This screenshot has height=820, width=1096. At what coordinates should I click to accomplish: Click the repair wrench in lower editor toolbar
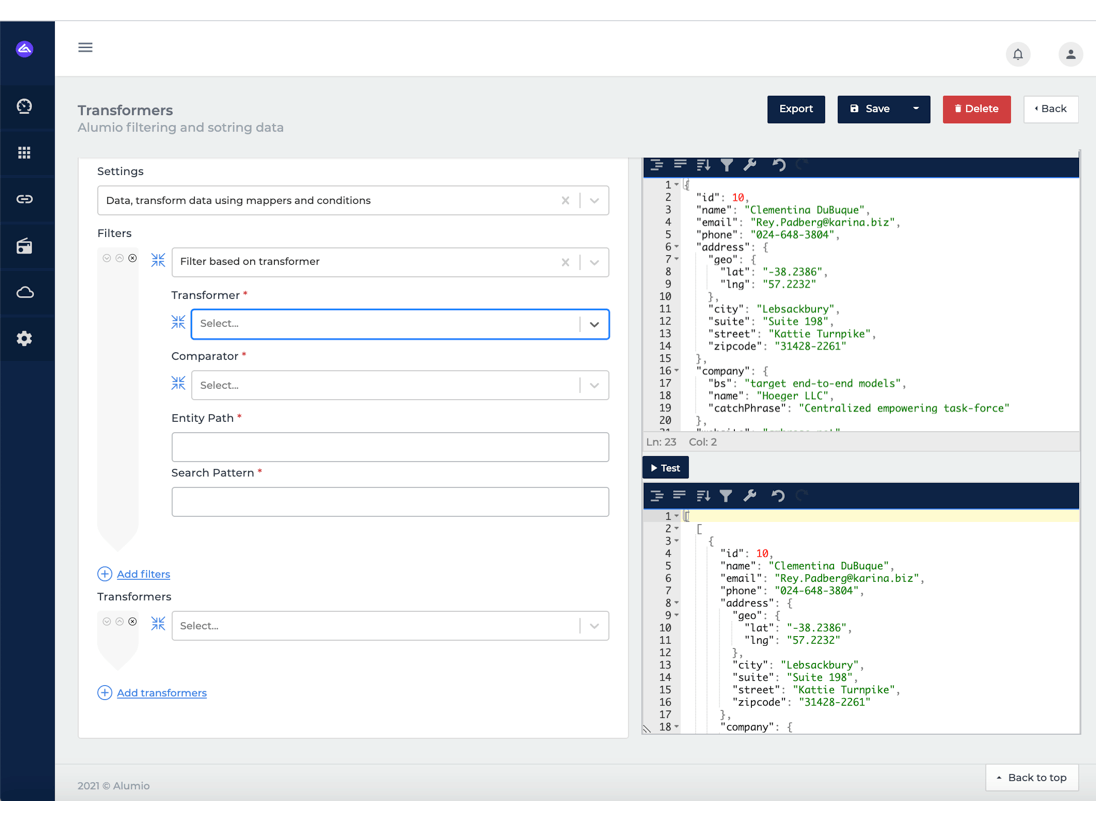[x=750, y=496]
